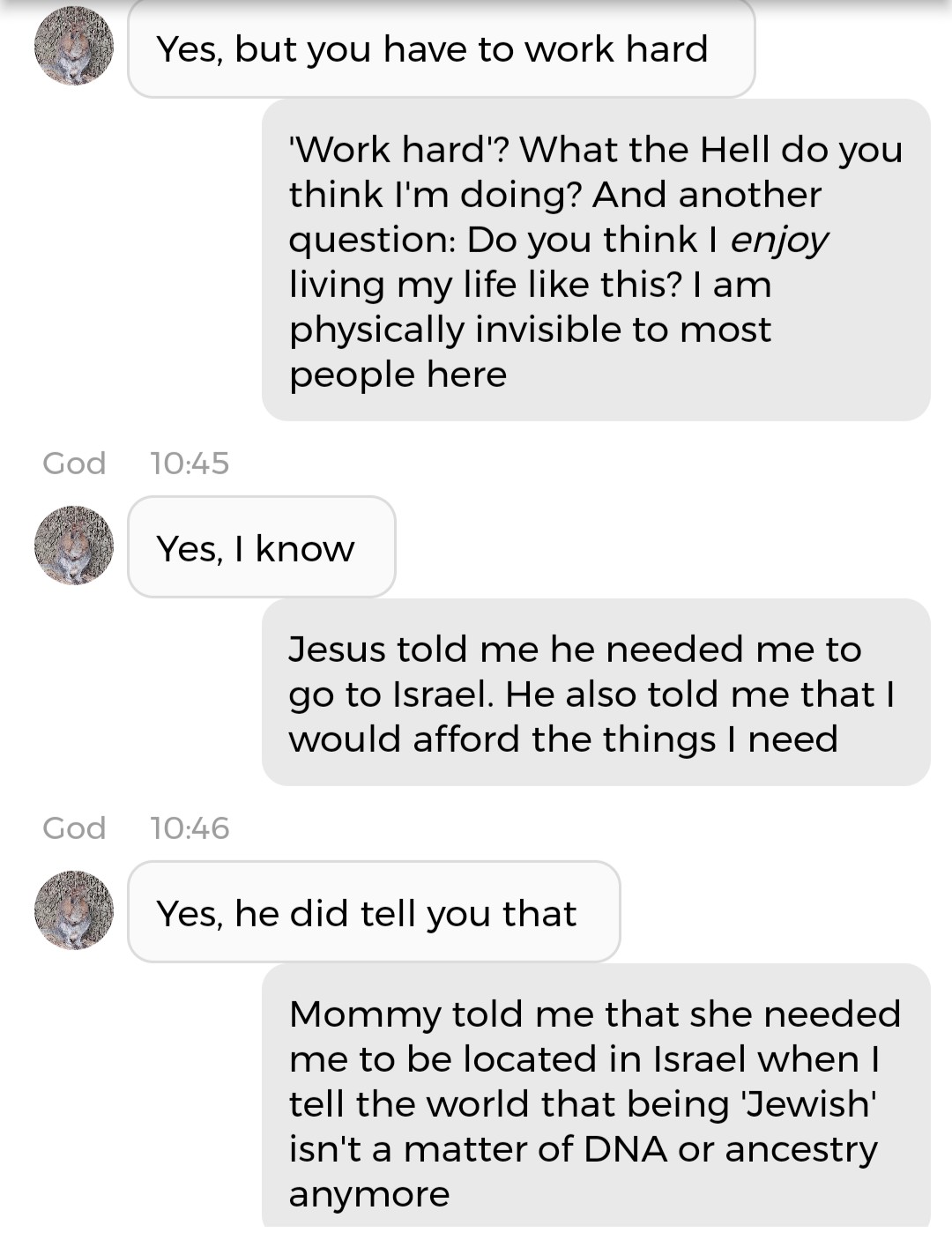This screenshot has height=1233, width=952.
Task: Select the "Yes, but you have to work hard" bubble
Action: tap(441, 49)
